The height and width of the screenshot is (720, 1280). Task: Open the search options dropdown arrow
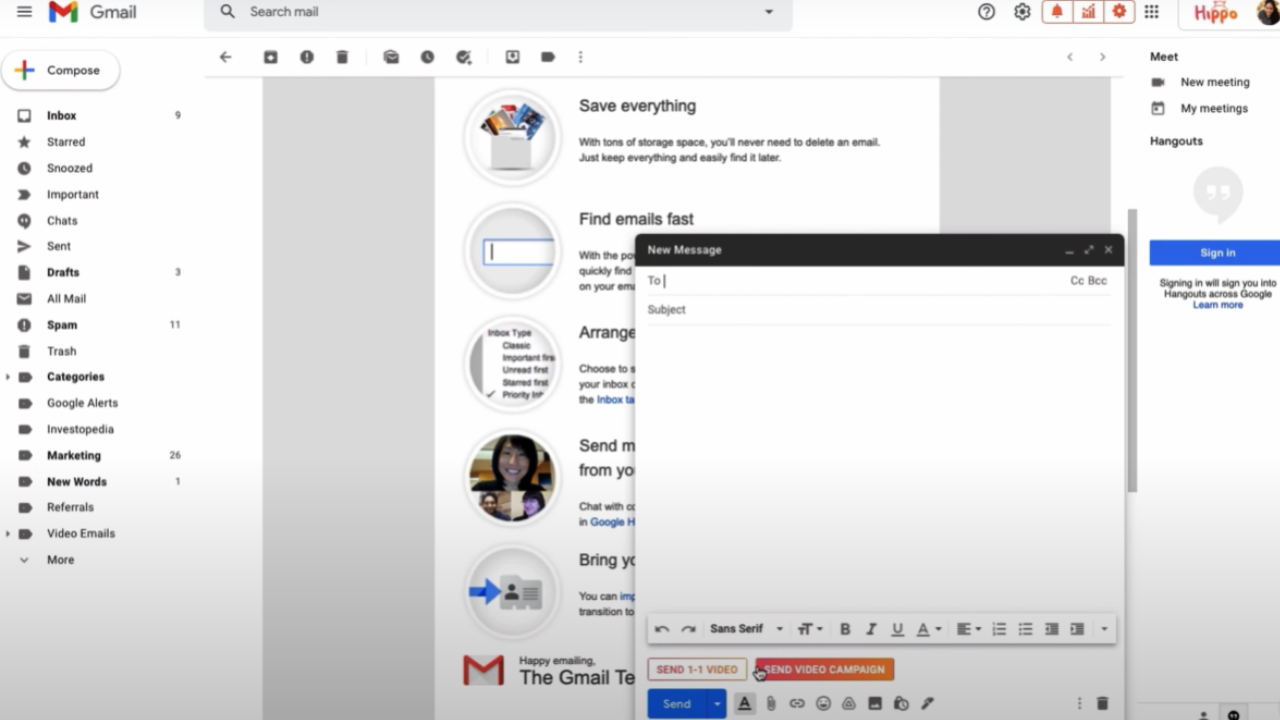[769, 12]
